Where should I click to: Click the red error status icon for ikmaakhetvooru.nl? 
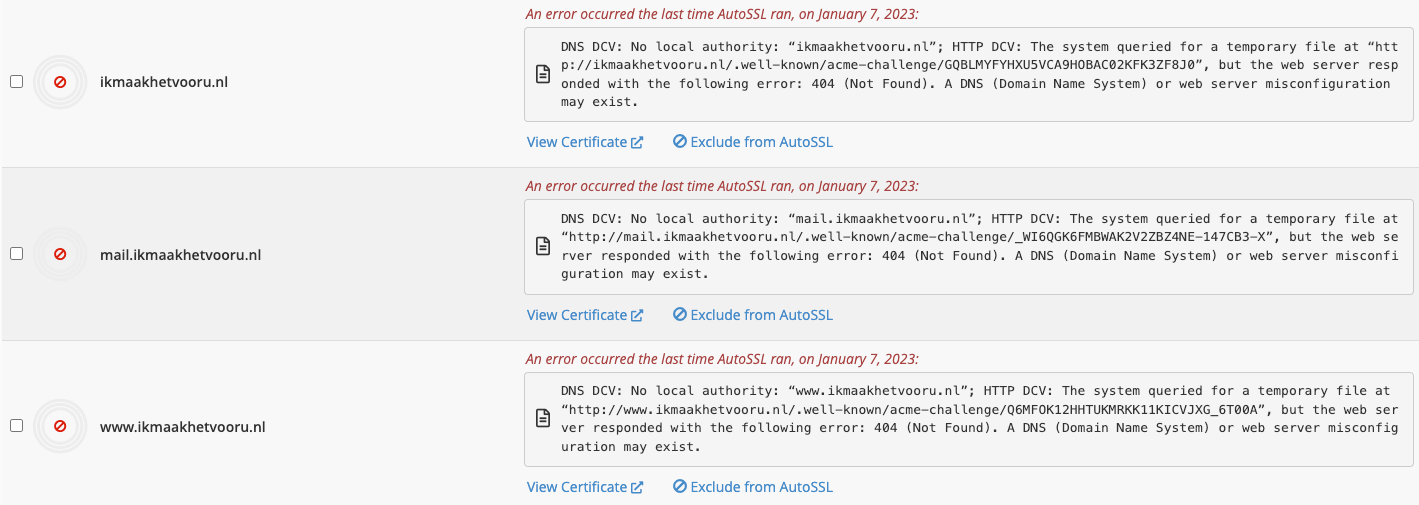60,82
